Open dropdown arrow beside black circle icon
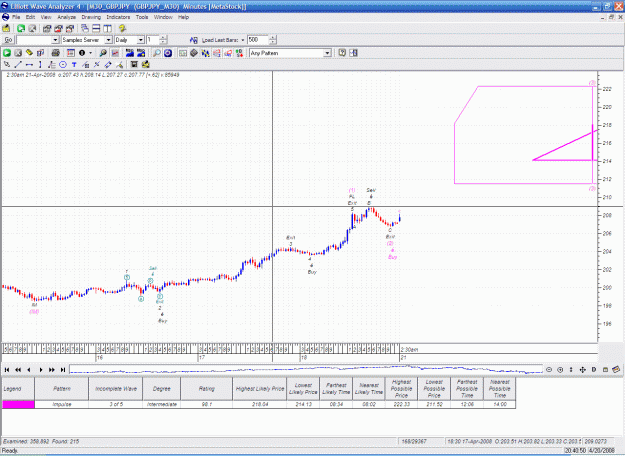The image size is (625, 456). coord(90,53)
